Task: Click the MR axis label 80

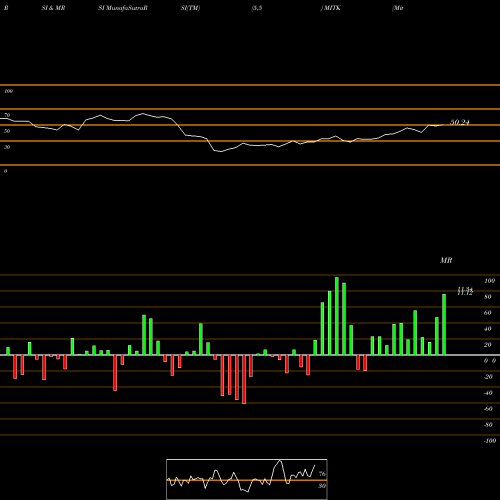Action: point(488,297)
